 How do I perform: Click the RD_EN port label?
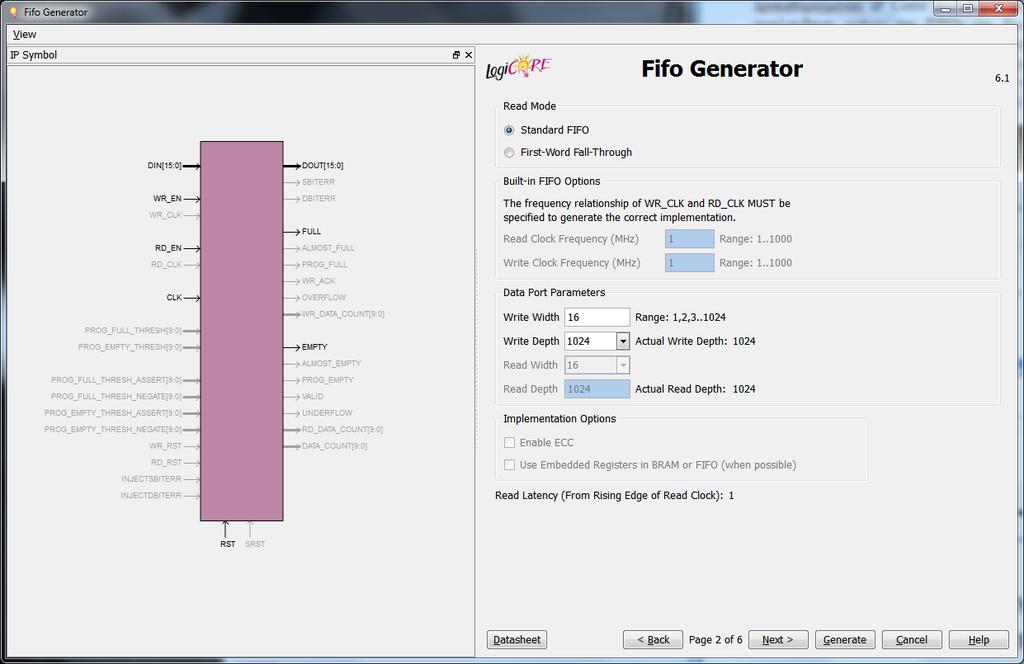[168, 248]
